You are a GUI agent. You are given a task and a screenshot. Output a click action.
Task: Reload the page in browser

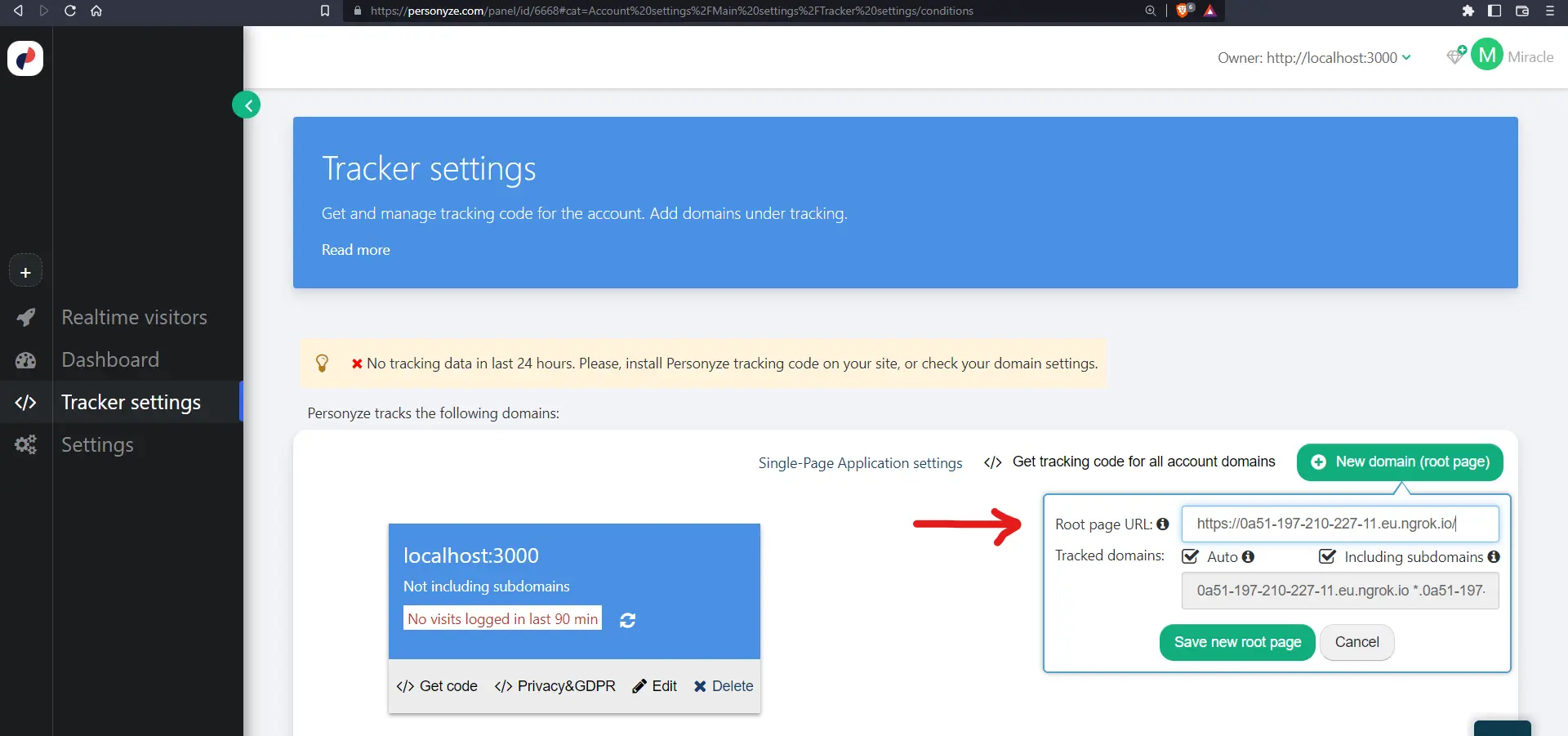coord(70,11)
